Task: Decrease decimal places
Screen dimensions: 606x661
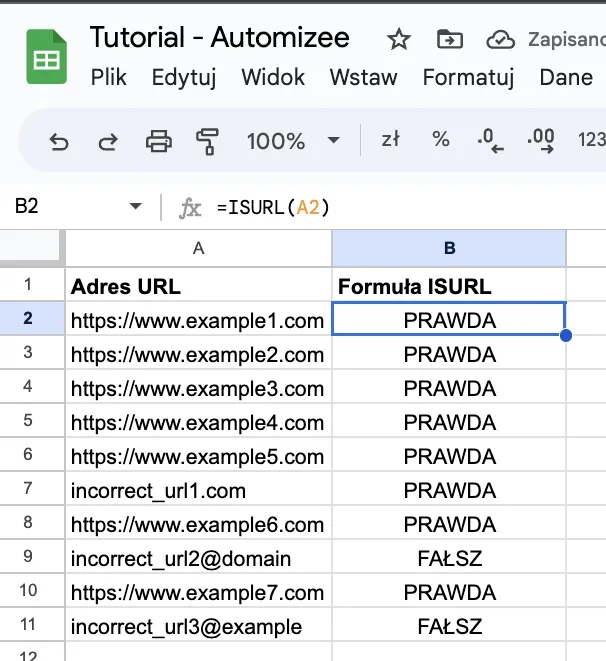Action: [x=491, y=141]
